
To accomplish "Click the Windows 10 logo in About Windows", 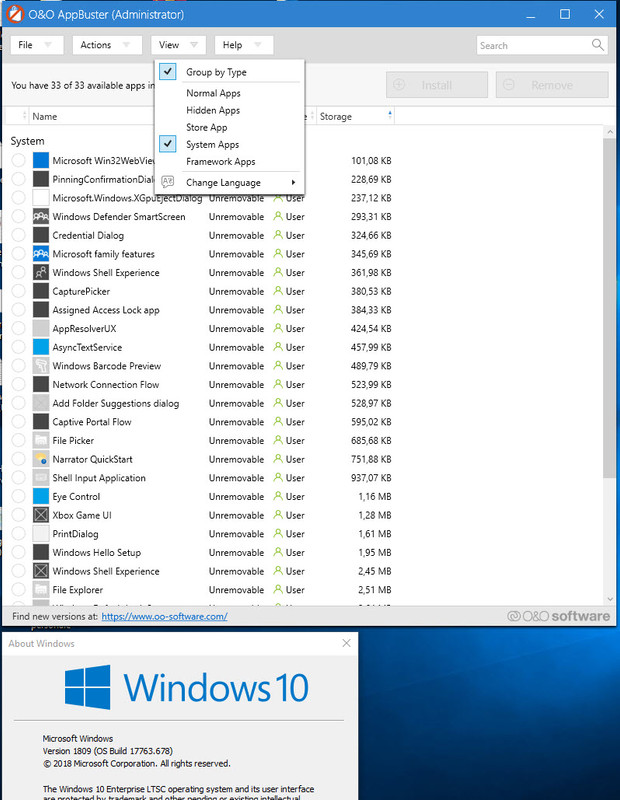I will click(87, 687).
